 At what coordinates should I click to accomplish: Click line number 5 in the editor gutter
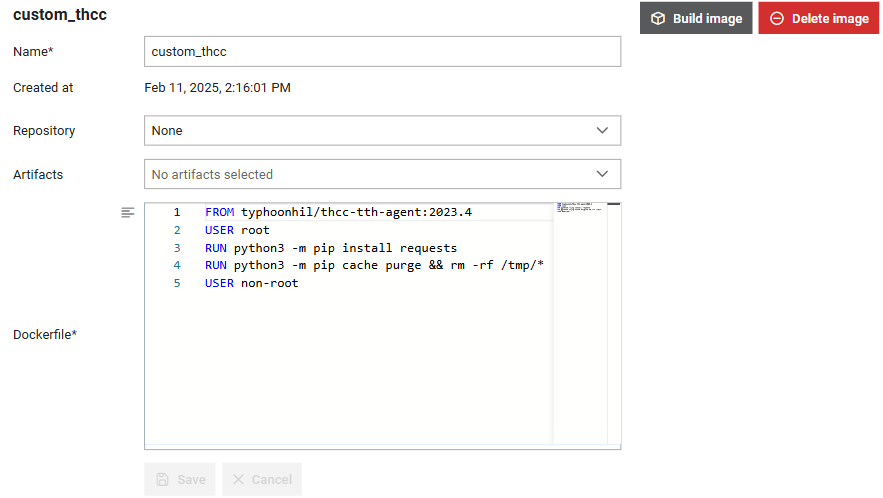click(x=177, y=283)
